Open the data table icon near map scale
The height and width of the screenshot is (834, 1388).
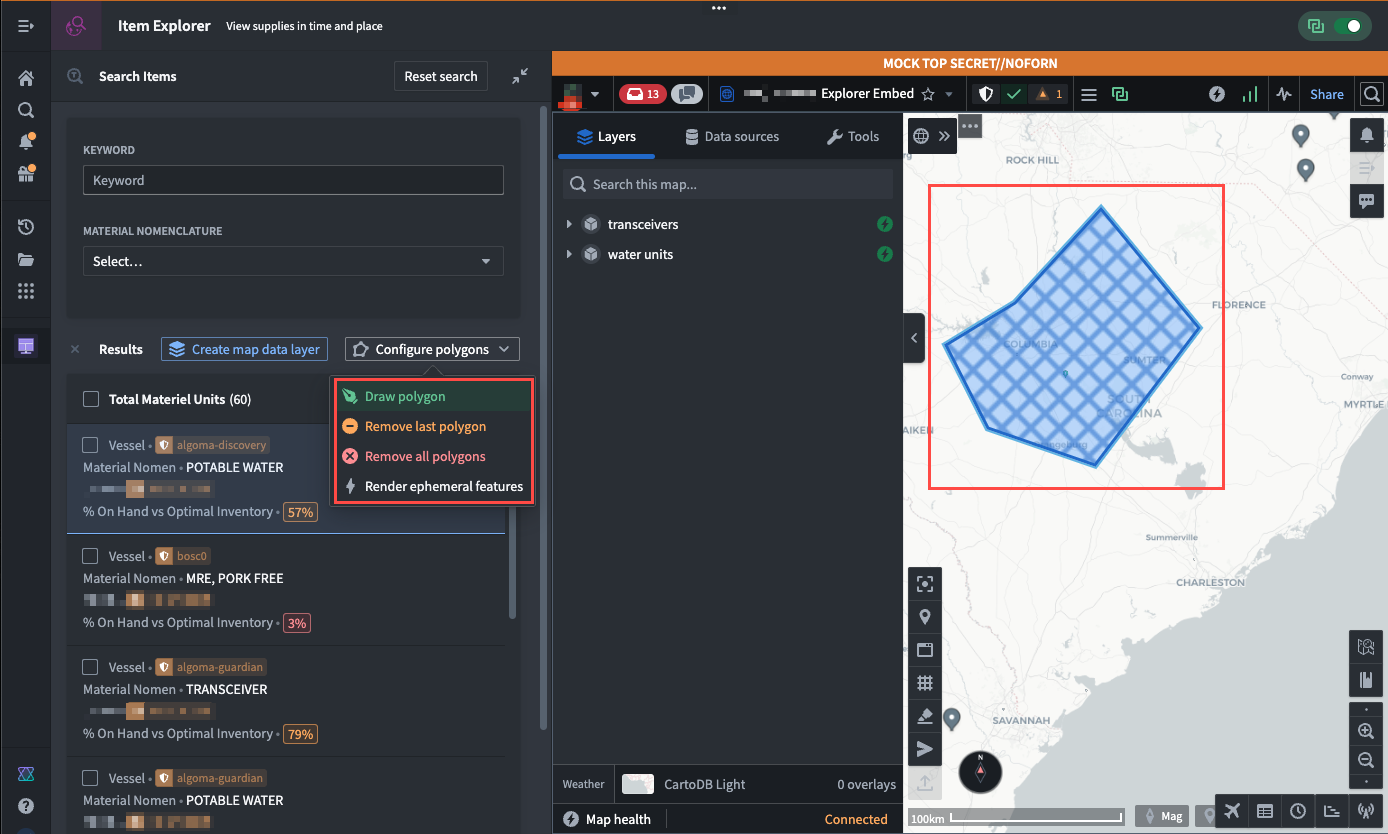(1265, 811)
